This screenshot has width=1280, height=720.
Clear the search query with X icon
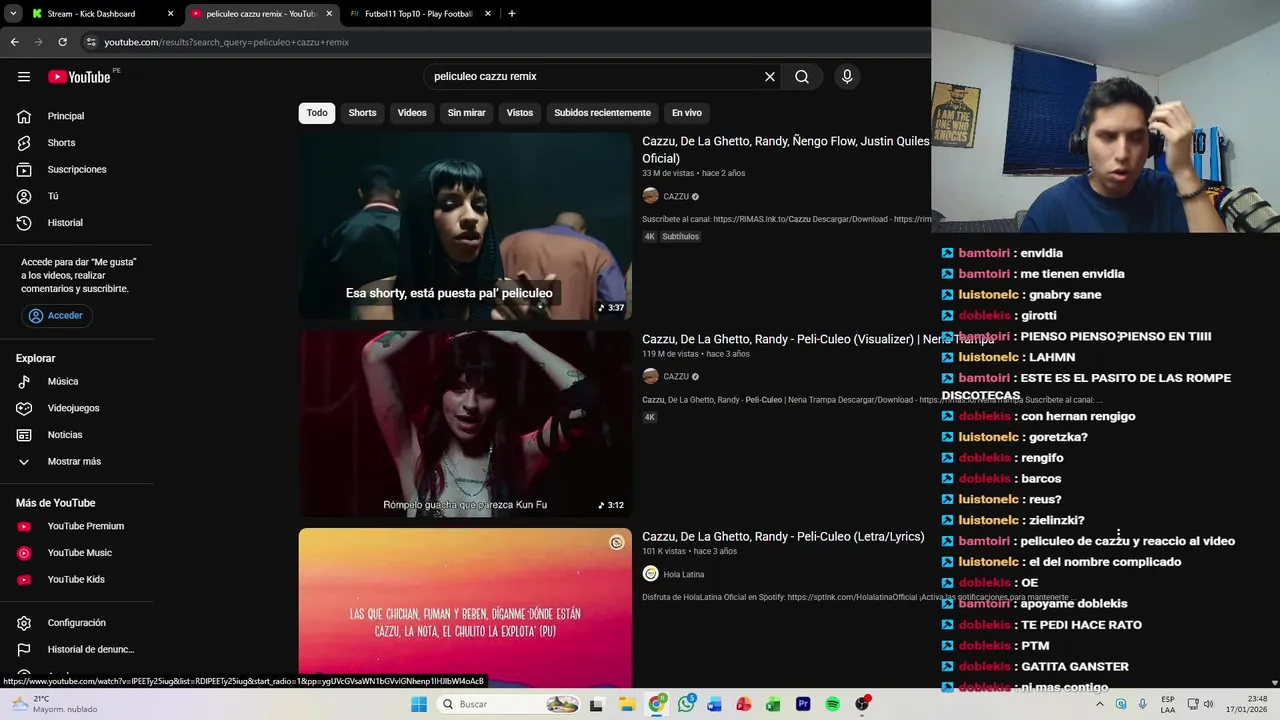click(x=770, y=77)
